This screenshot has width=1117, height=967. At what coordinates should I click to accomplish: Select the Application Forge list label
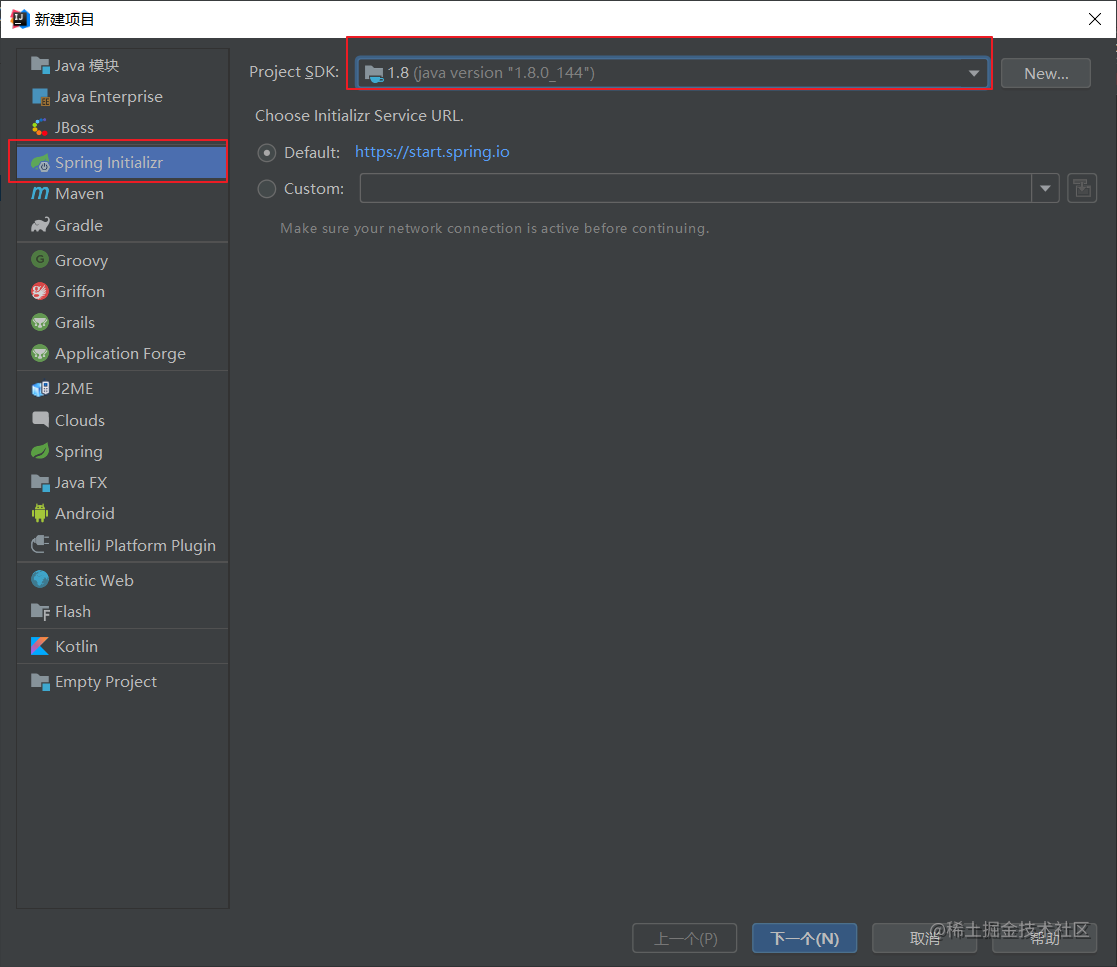[120, 353]
